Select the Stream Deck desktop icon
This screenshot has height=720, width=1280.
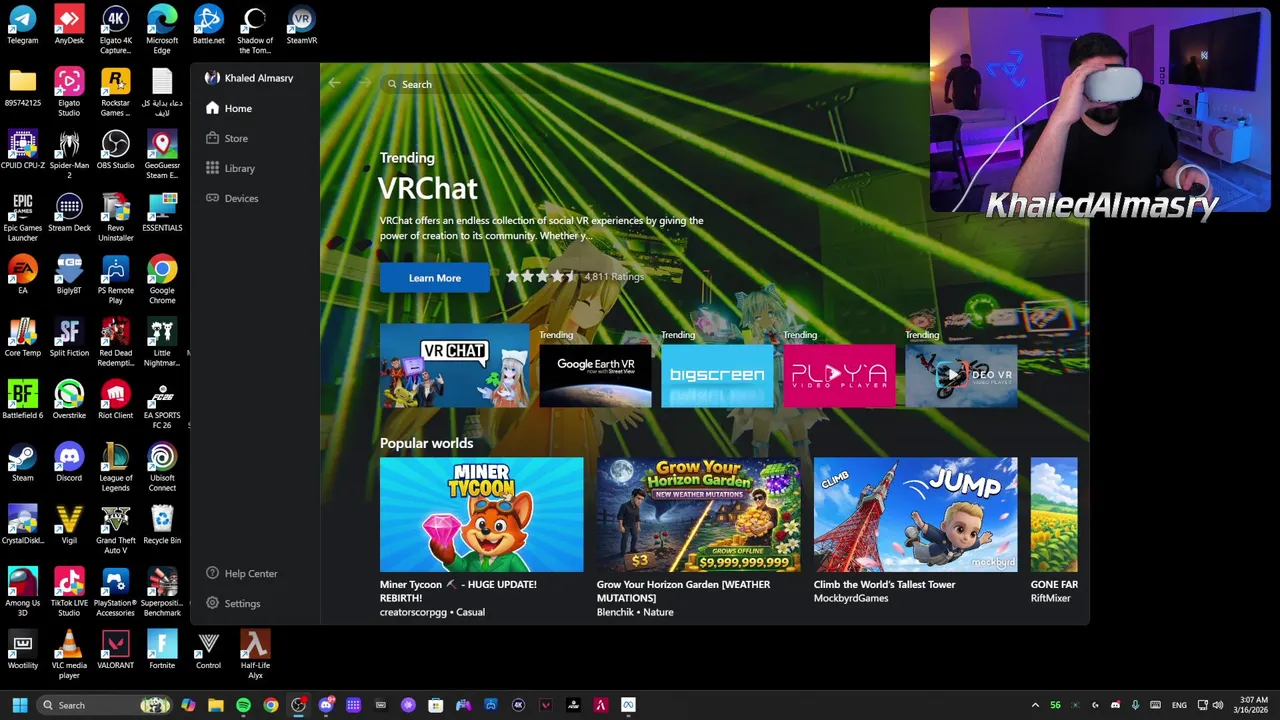[69, 213]
